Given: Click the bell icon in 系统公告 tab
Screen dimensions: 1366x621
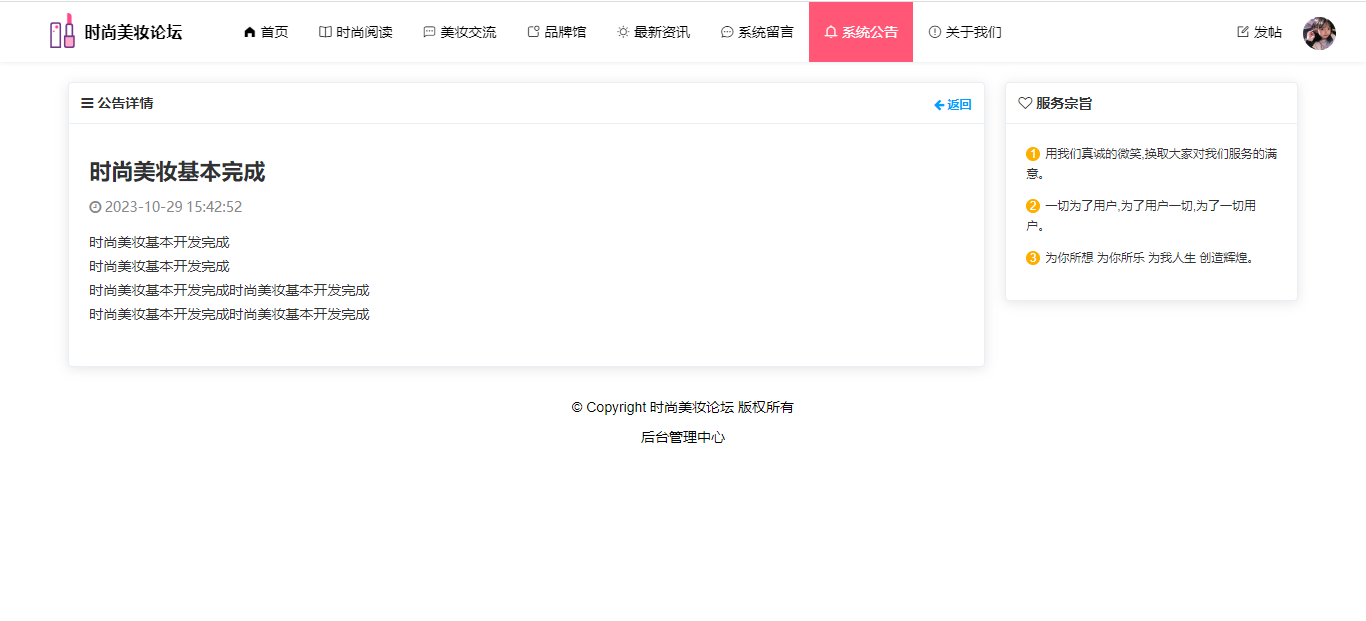Looking at the screenshot, I should tap(831, 32).
